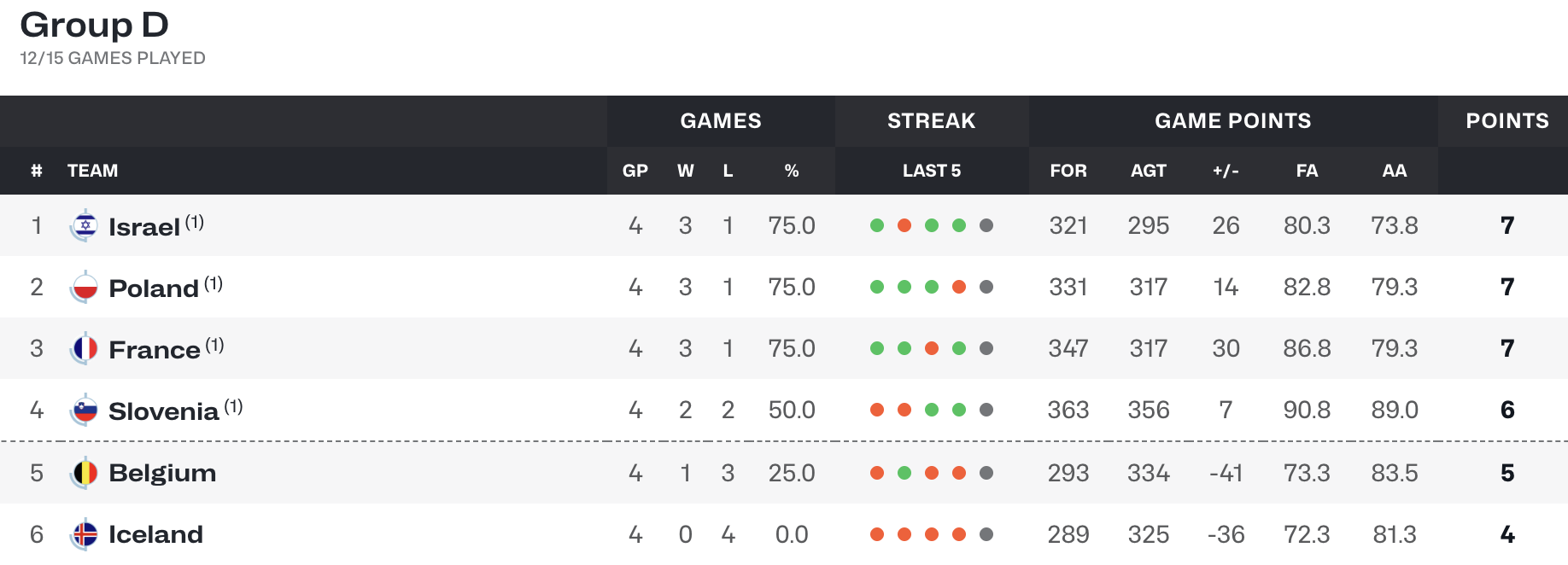Click the gray pending dot in Poland's streak
Screen dimensions: 1568x565
click(986, 287)
